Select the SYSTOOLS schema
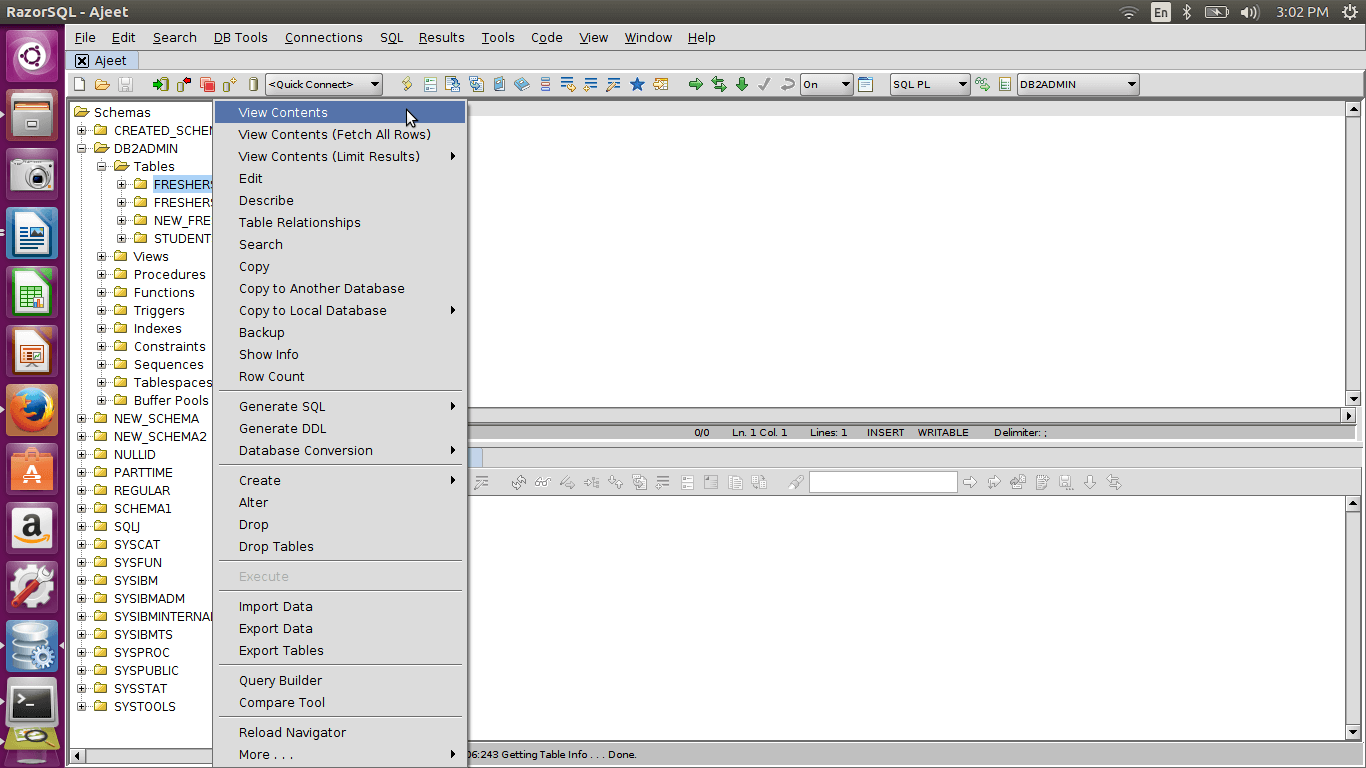The image size is (1366, 768). click(x=144, y=707)
